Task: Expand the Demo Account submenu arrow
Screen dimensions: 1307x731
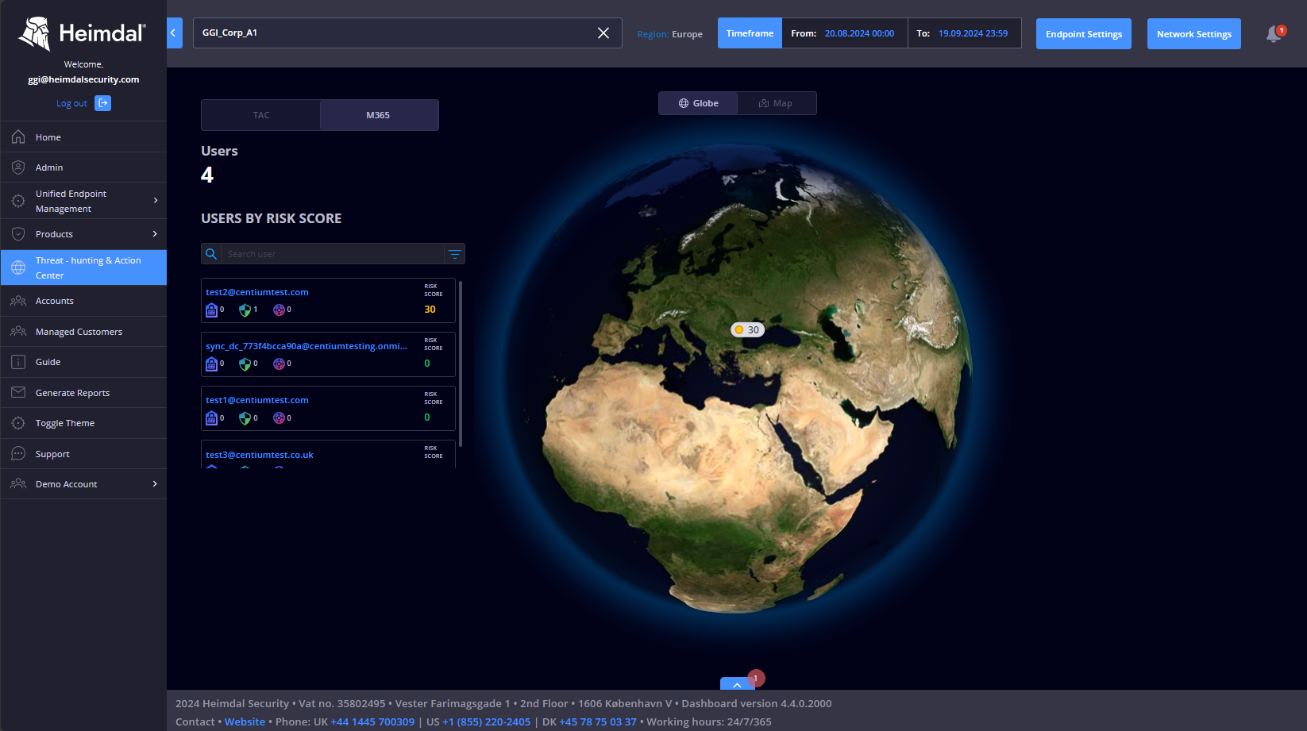Action: click(155, 484)
